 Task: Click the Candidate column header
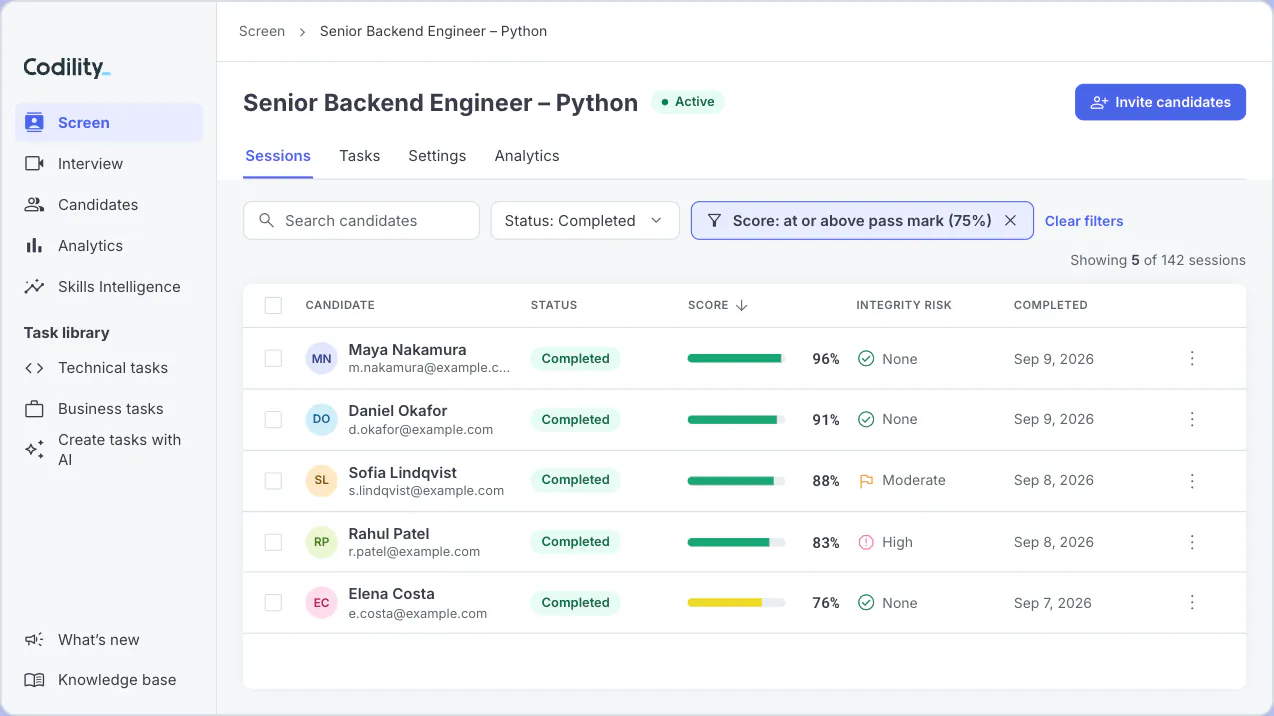[340, 305]
